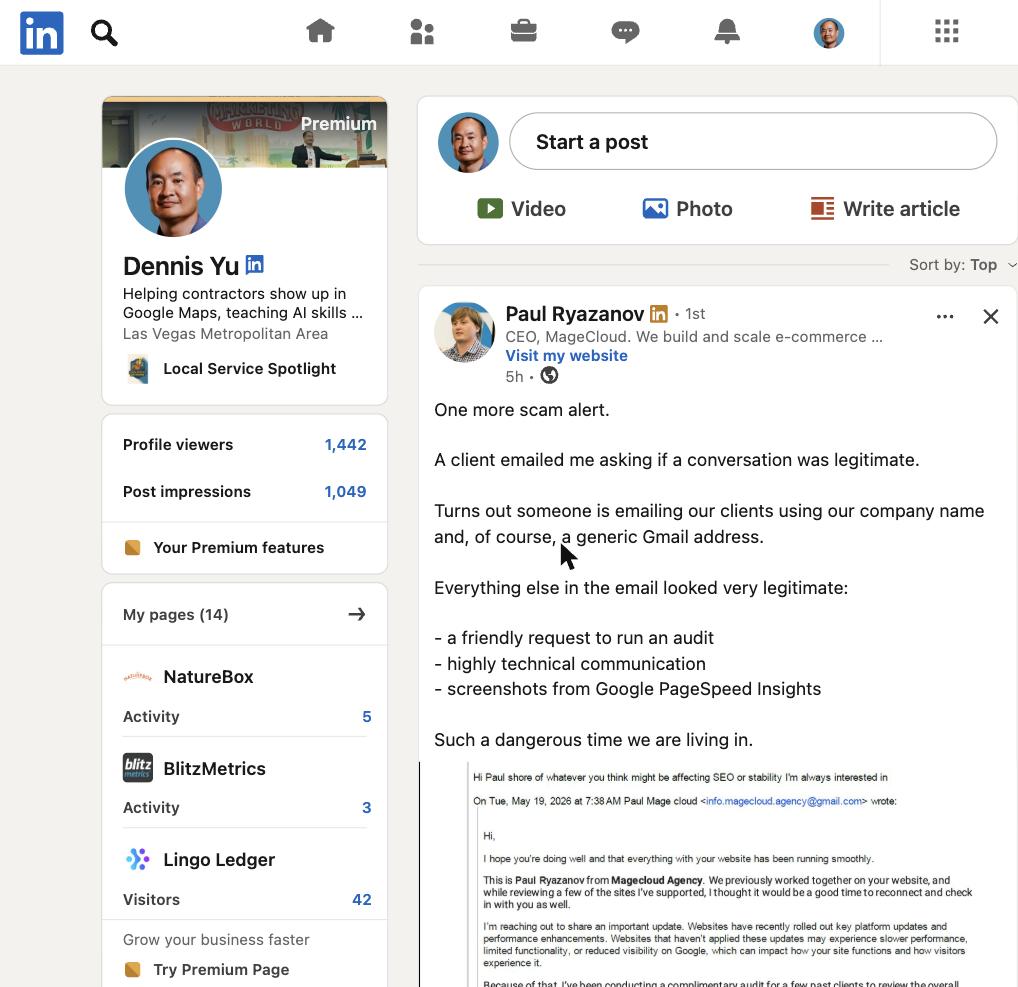
Task: Open the post's three-dot options menu
Action: click(945, 316)
